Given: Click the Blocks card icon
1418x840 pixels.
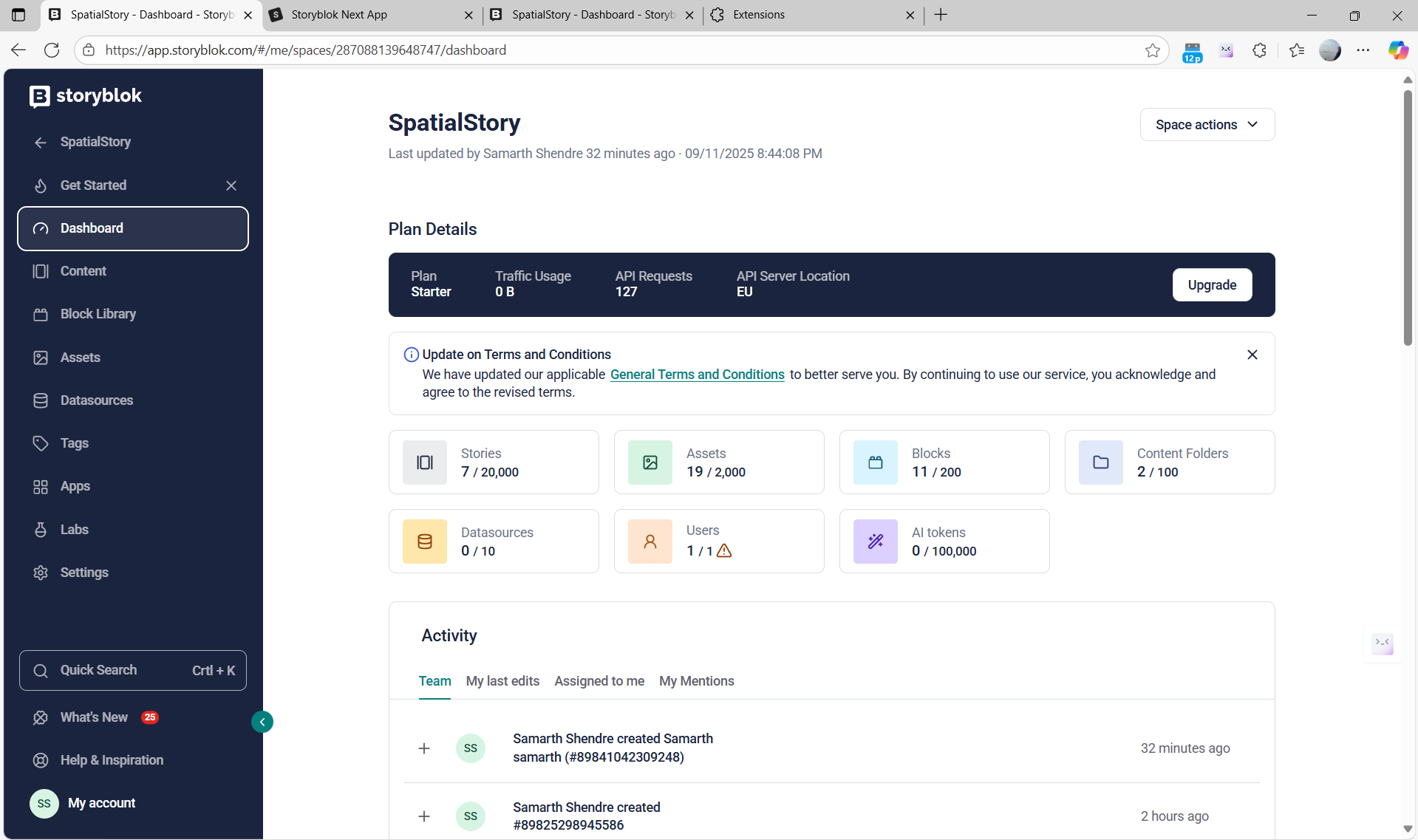Looking at the screenshot, I should [x=876, y=462].
